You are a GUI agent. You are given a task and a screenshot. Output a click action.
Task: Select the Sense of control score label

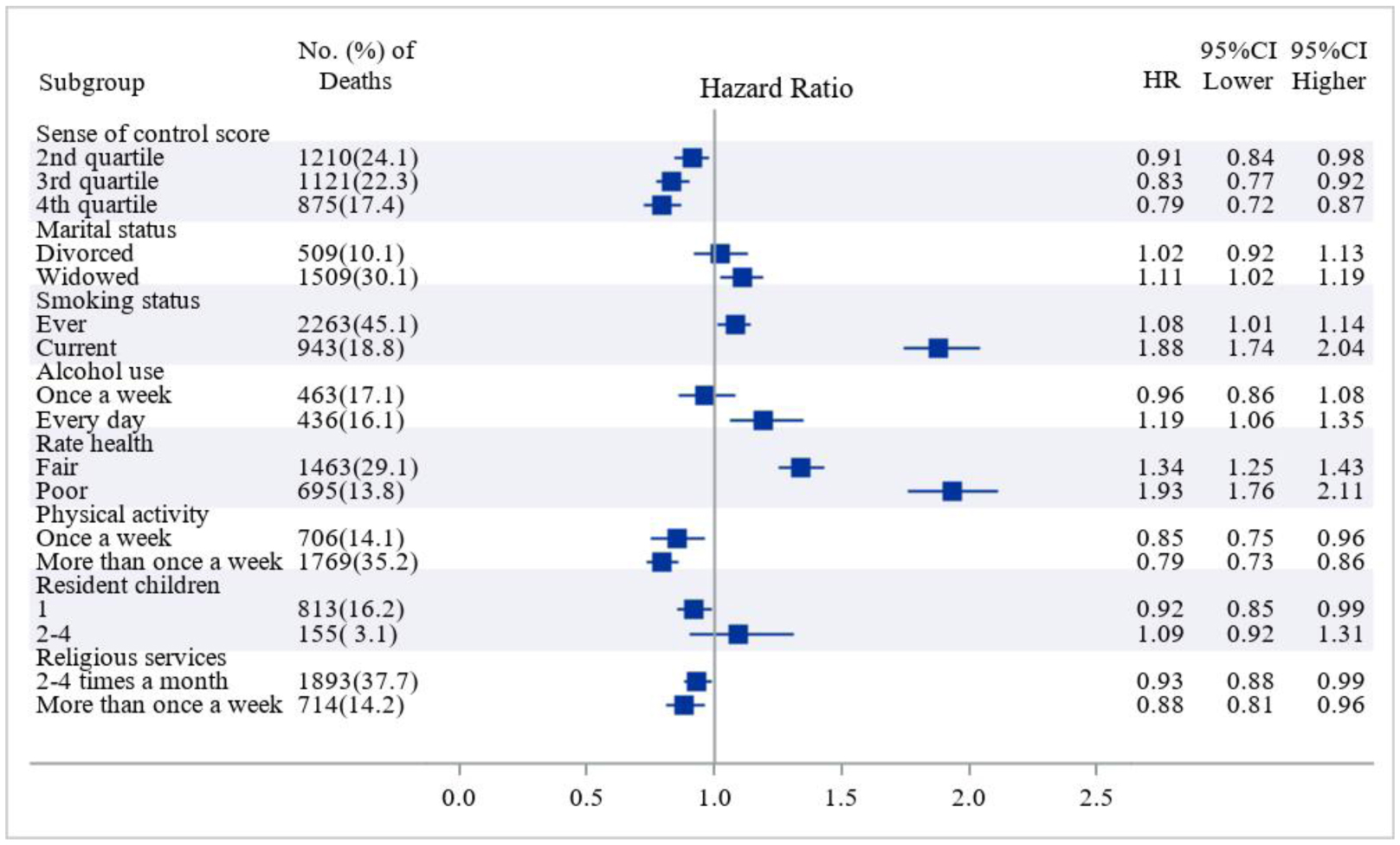(x=152, y=133)
